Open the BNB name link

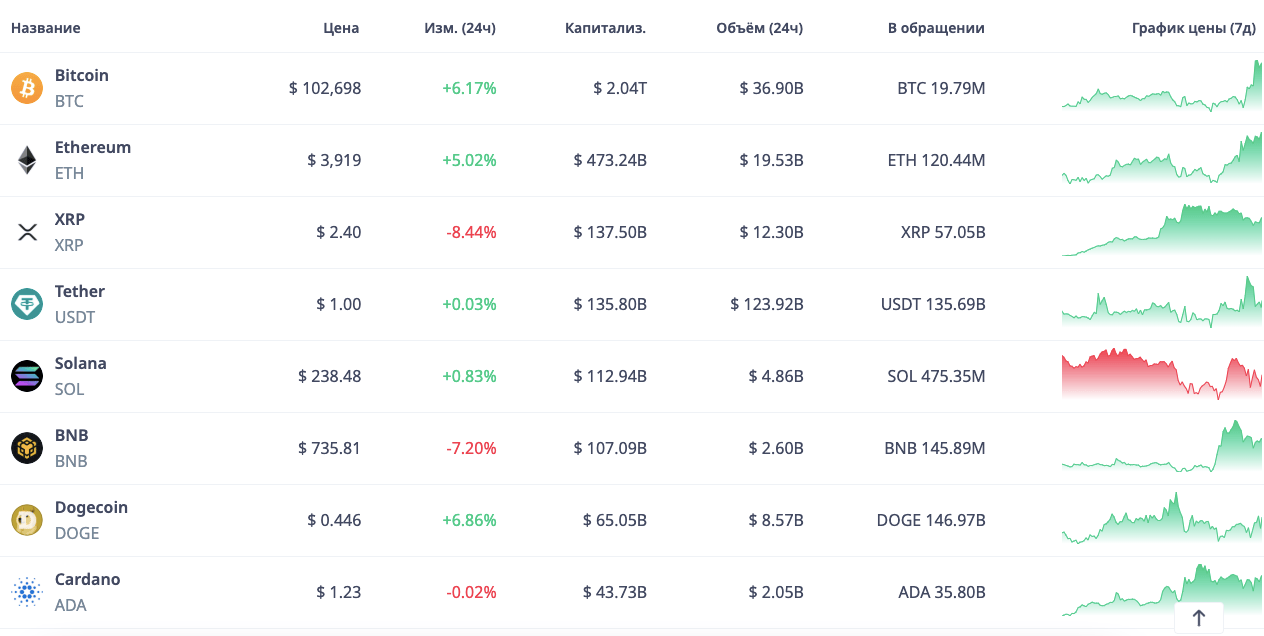[x=71, y=435]
